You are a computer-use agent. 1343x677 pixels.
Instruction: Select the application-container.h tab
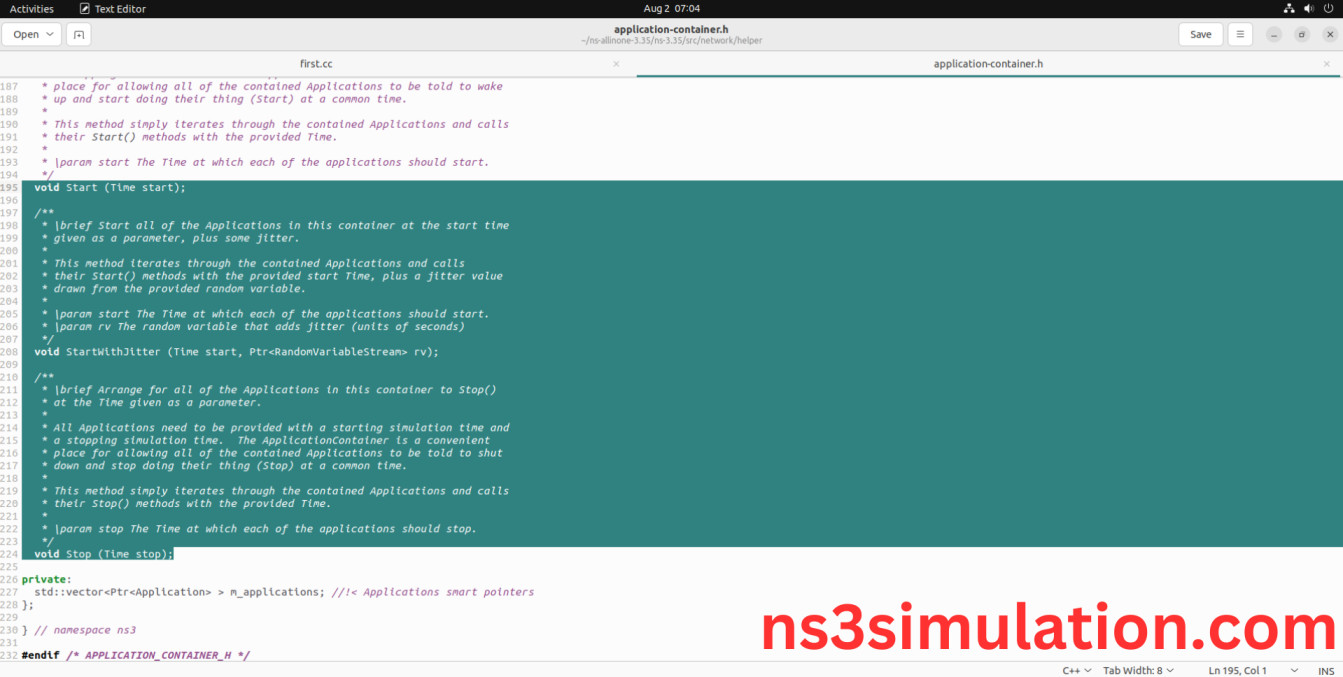point(987,64)
